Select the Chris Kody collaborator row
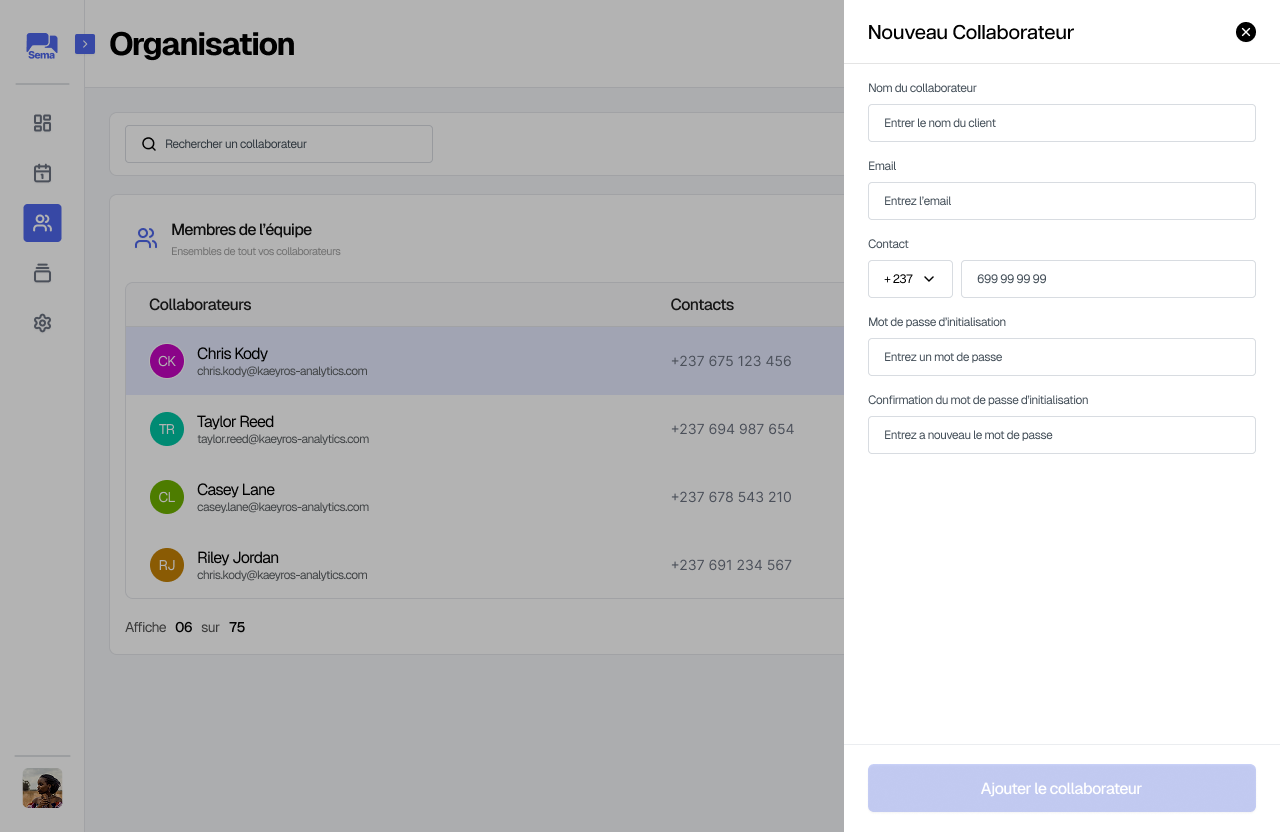 pos(480,361)
